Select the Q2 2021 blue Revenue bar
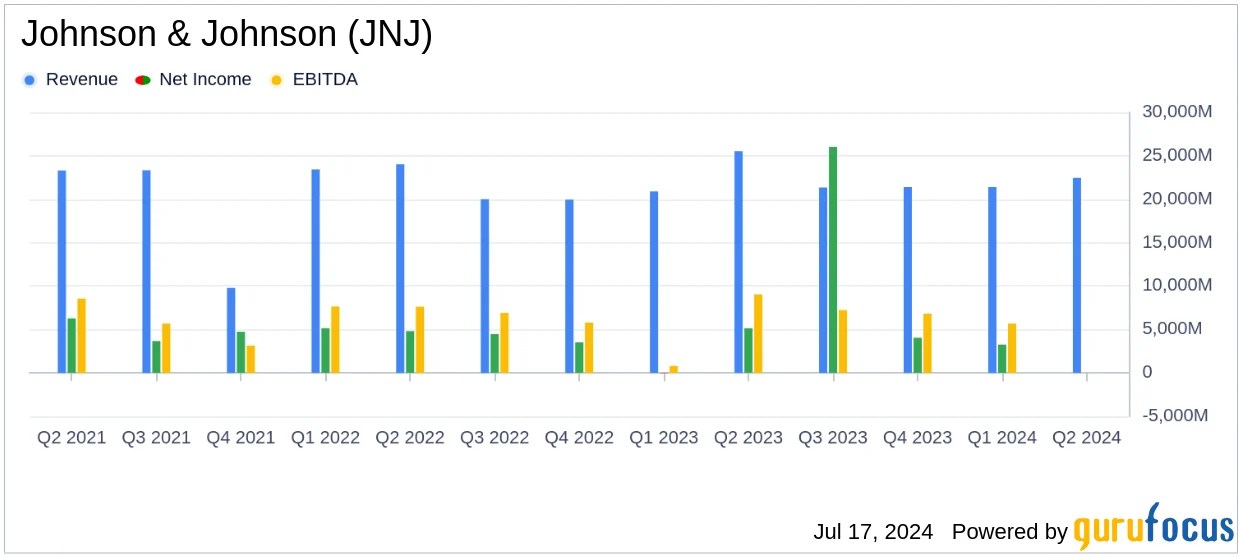Viewport: 1242px width, 557px height. (x=62, y=272)
